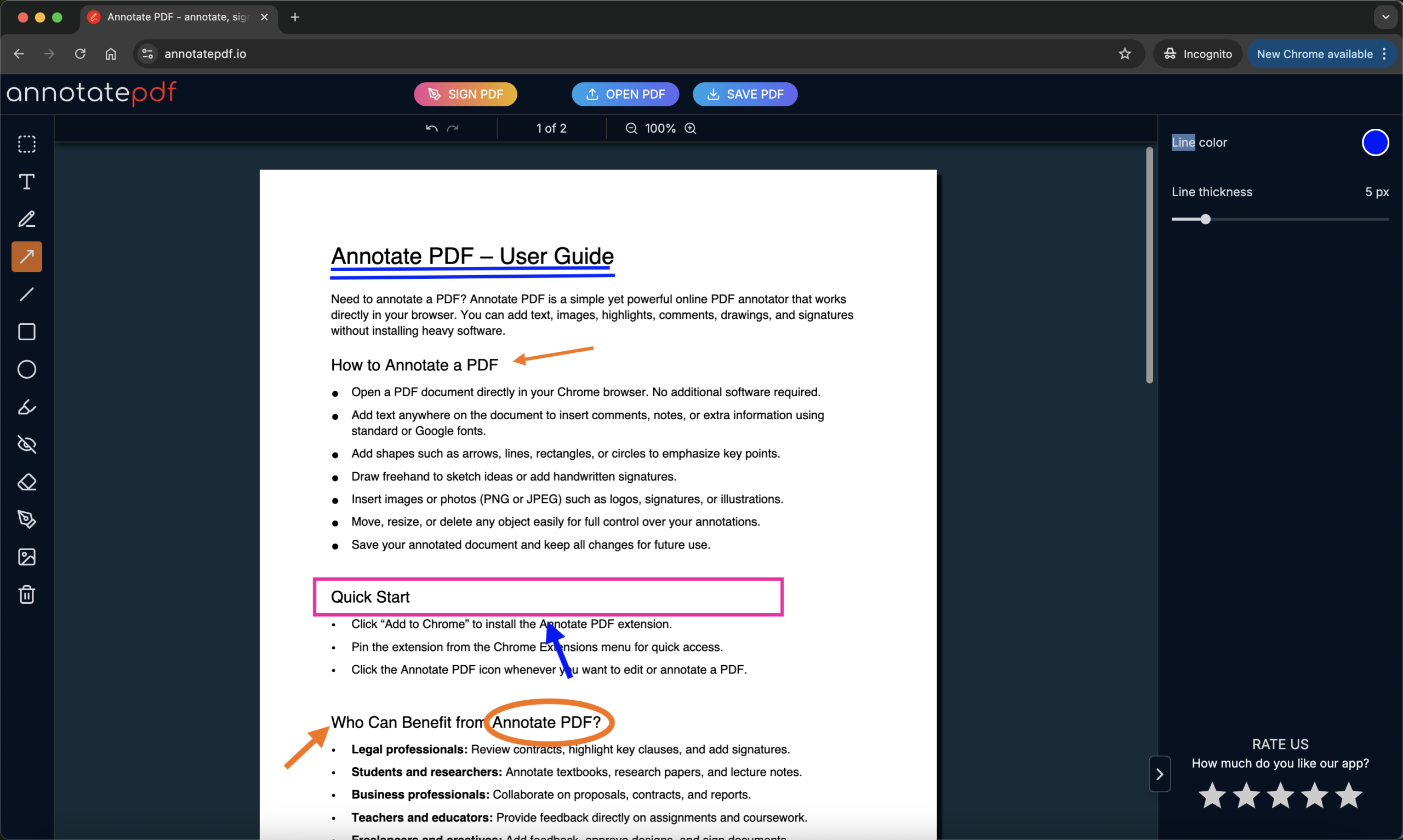The height and width of the screenshot is (840, 1403).
Task: Open the Chrome three-dot menu
Action: point(1384,54)
